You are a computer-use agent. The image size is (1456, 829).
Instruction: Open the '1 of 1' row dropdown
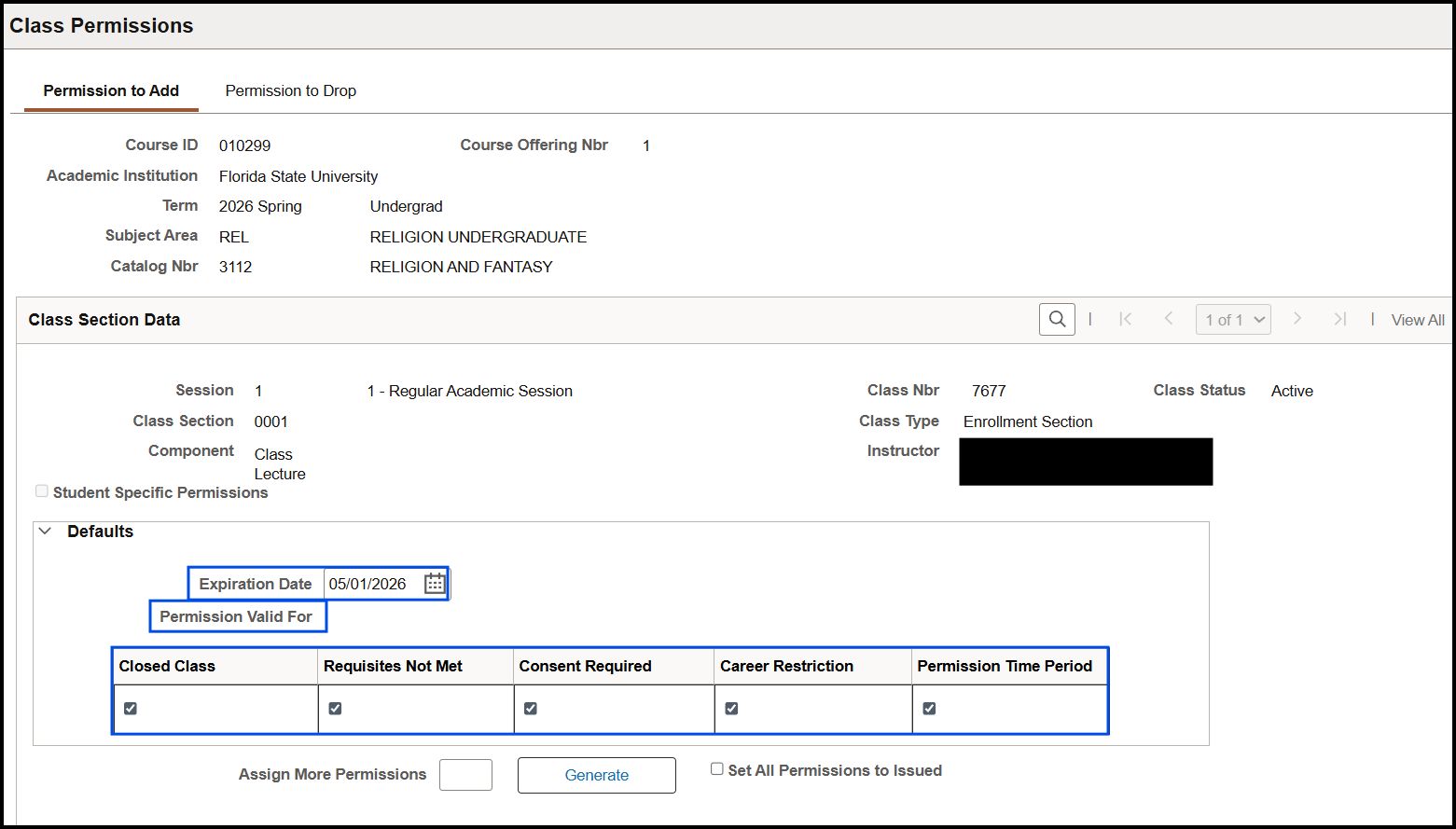(x=1233, y=320)
